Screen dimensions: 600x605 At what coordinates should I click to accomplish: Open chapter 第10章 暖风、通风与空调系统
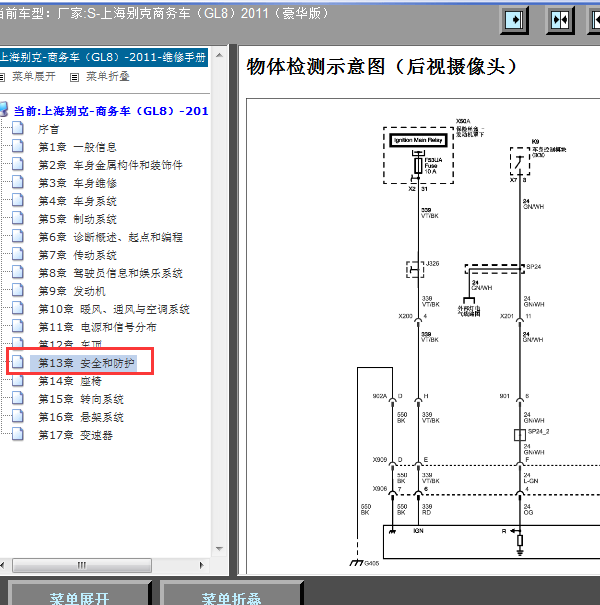point(114,309)
